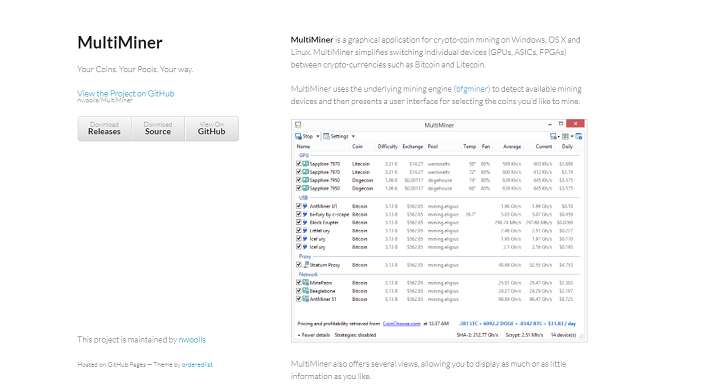Viewport: 712px width, 385px height.
Task: Click the SHA-2: 212.77 Gh/s status entry
Action: tap(477, 335)
